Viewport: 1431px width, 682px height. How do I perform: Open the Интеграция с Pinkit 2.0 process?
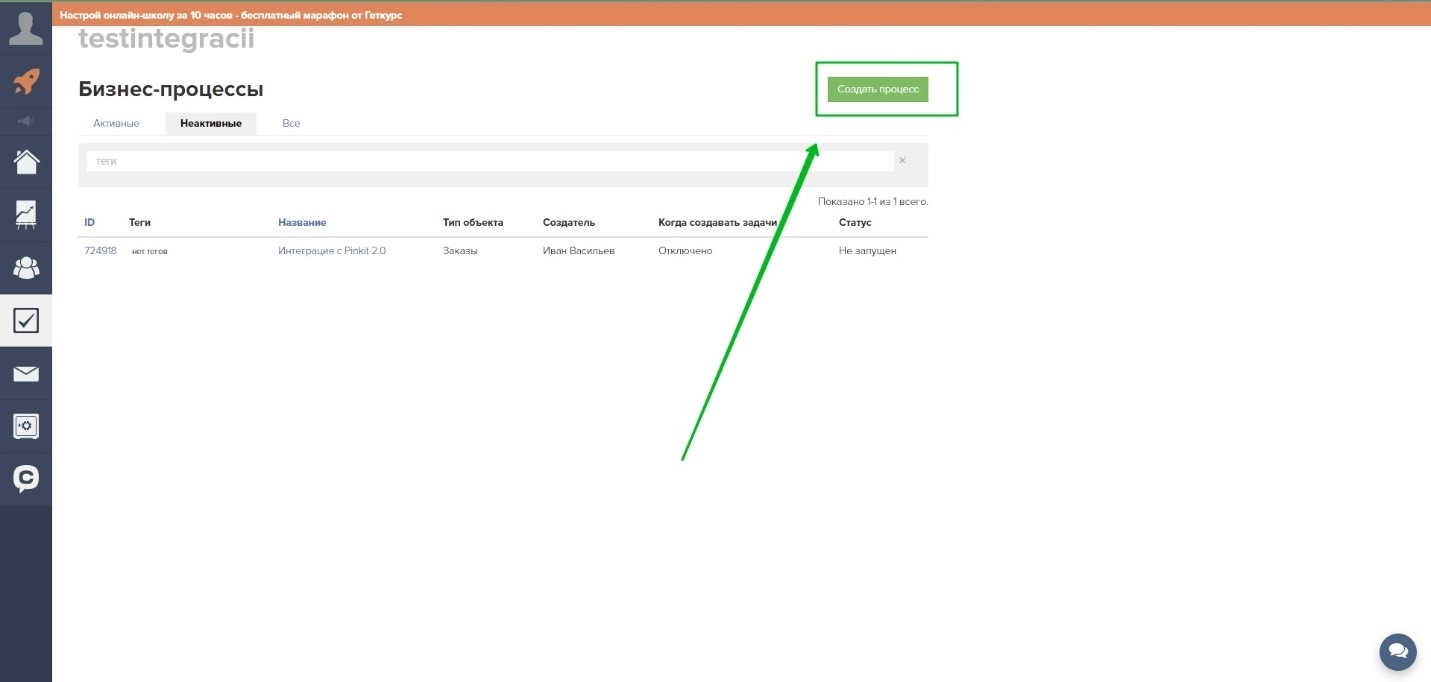pyautogui.click(x=332, y=251)
